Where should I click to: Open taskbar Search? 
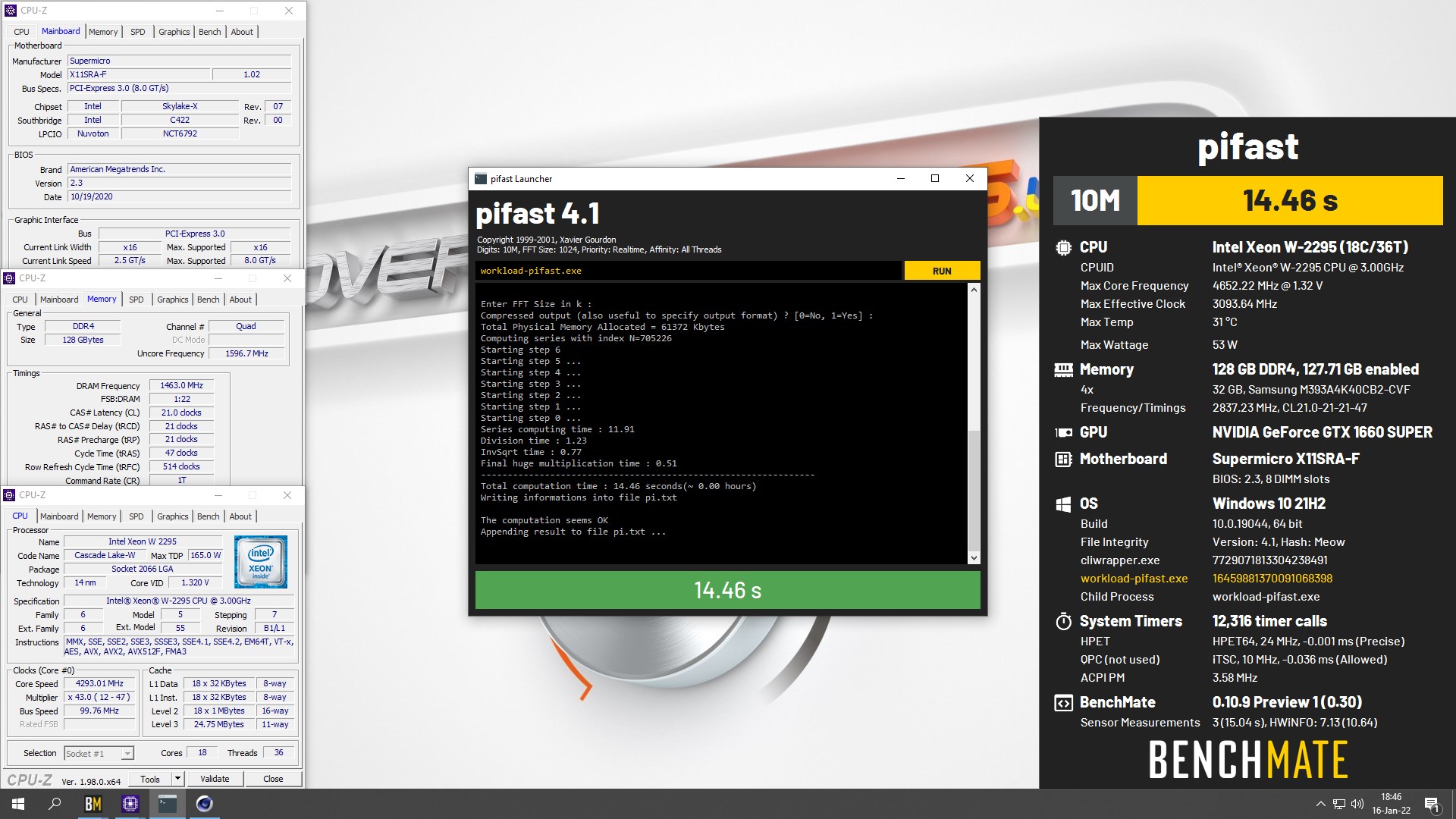tap(55, 804)
